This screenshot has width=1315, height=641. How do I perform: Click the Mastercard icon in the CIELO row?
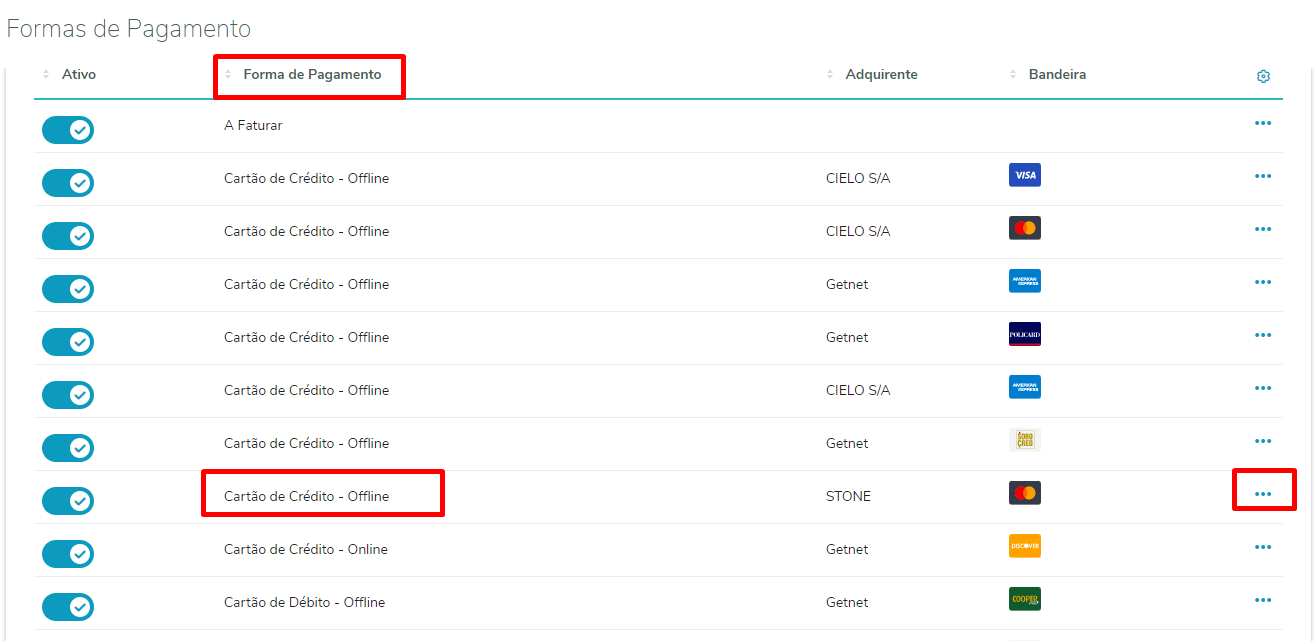(1025, 228)
